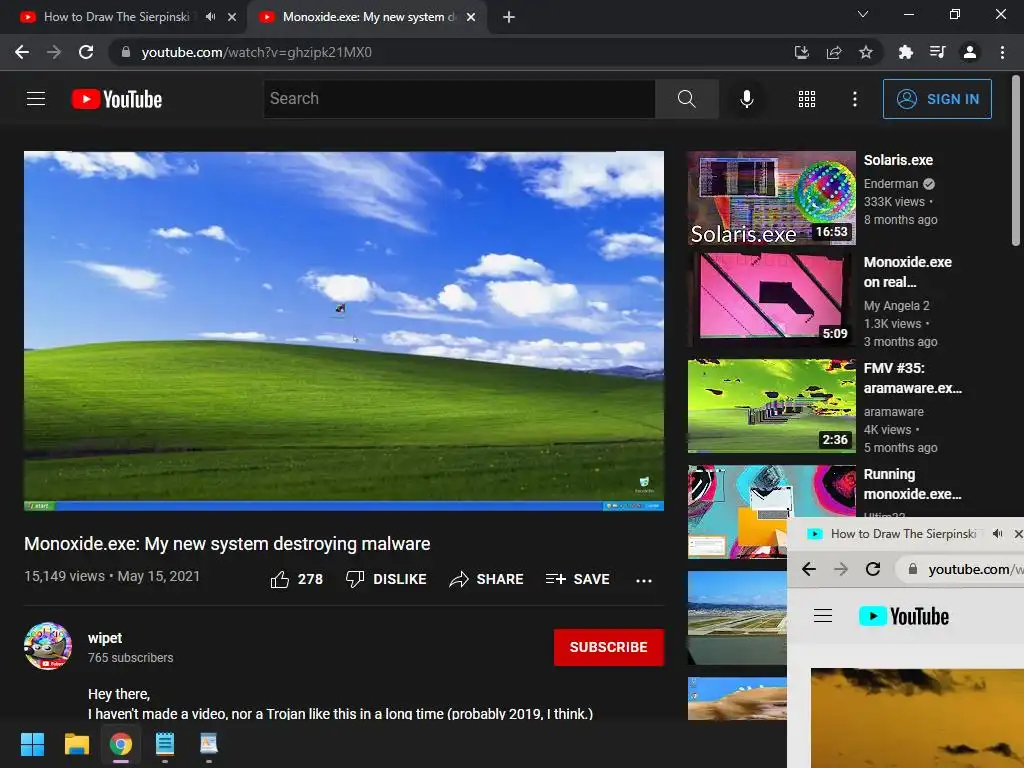Image resolution: width=1024 pixels, height=768 pixels.
Task: Open the Enderman channel name
Action: (891, 184)
